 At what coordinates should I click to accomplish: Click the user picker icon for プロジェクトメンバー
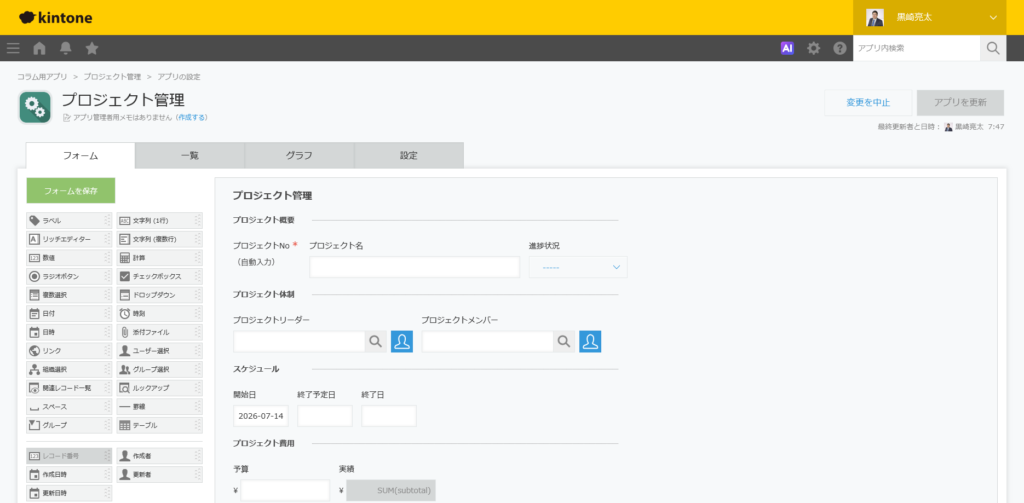point(590,342)
